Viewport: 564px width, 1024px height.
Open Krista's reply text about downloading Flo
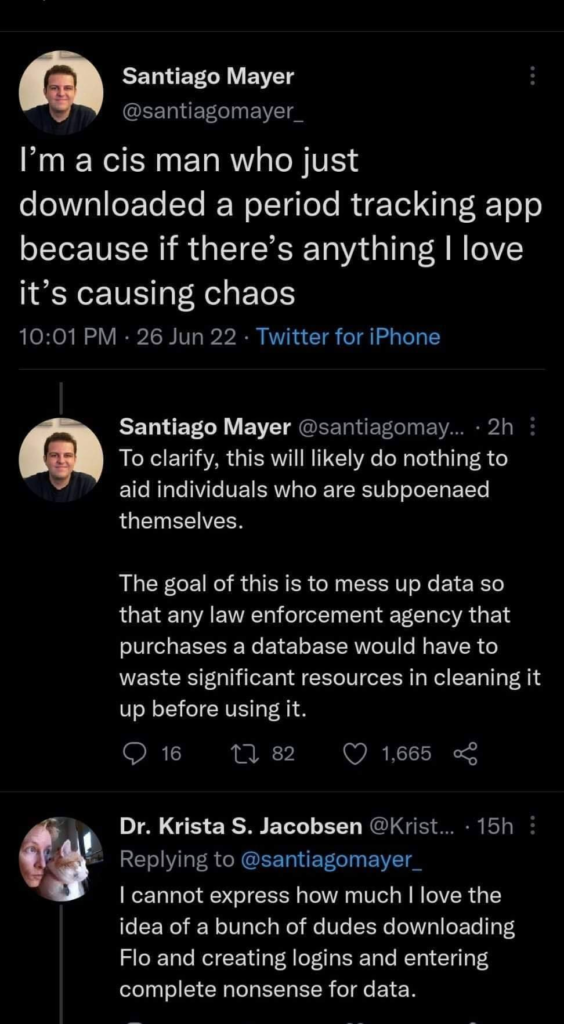click(317, 942)
